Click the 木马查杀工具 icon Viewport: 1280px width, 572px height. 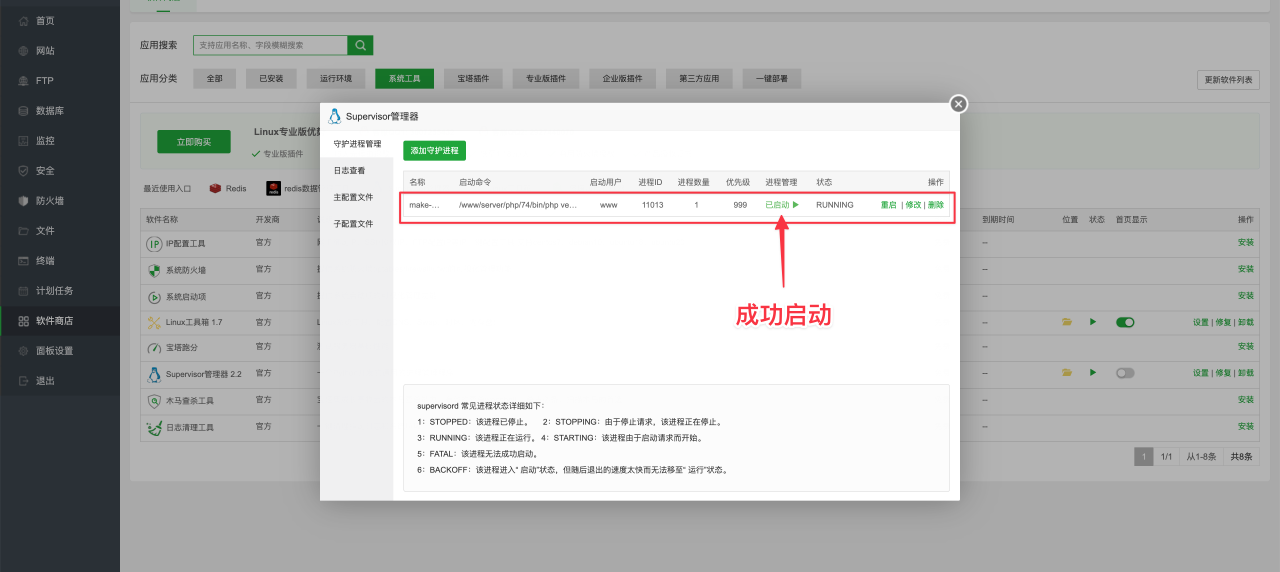pyautogui.click(x=154, y=400)
